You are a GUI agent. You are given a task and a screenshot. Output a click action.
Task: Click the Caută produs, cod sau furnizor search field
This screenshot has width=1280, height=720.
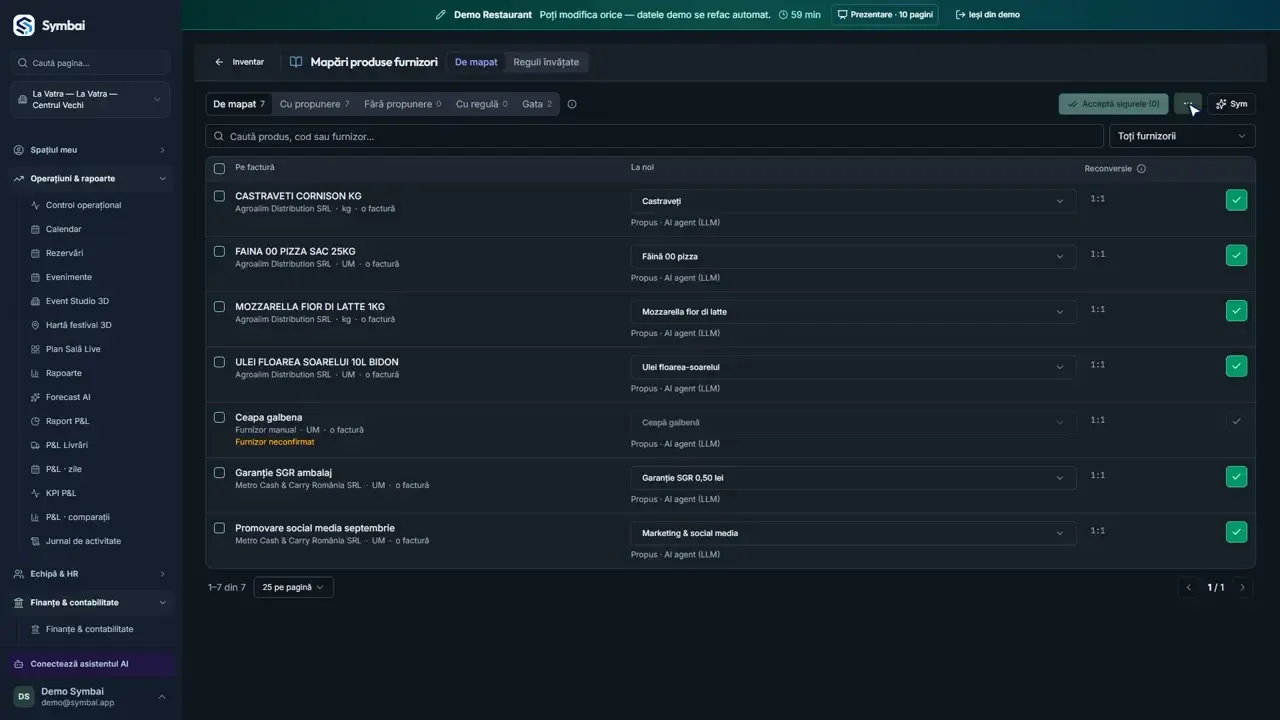(654, 136)
